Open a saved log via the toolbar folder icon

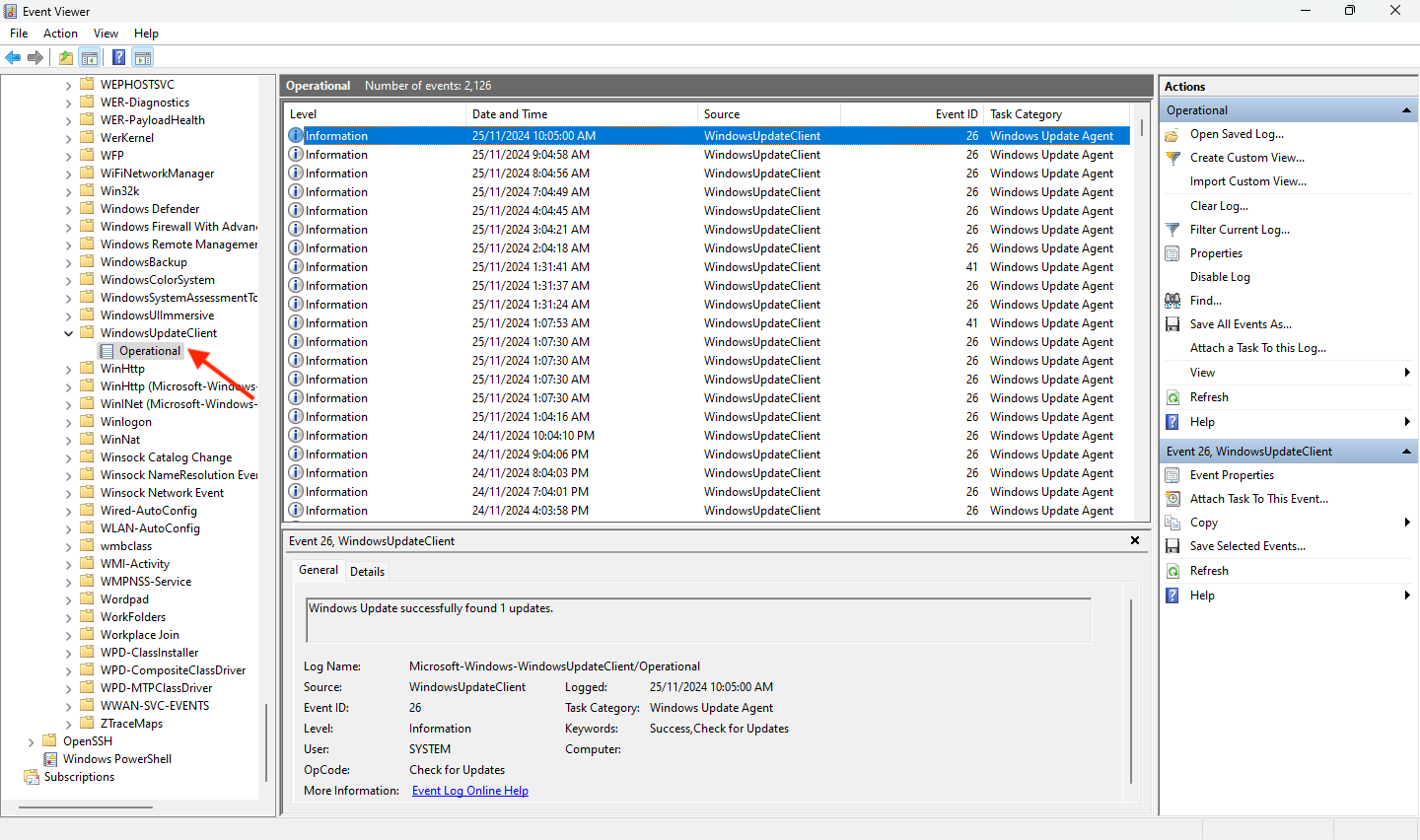point(65,57)
